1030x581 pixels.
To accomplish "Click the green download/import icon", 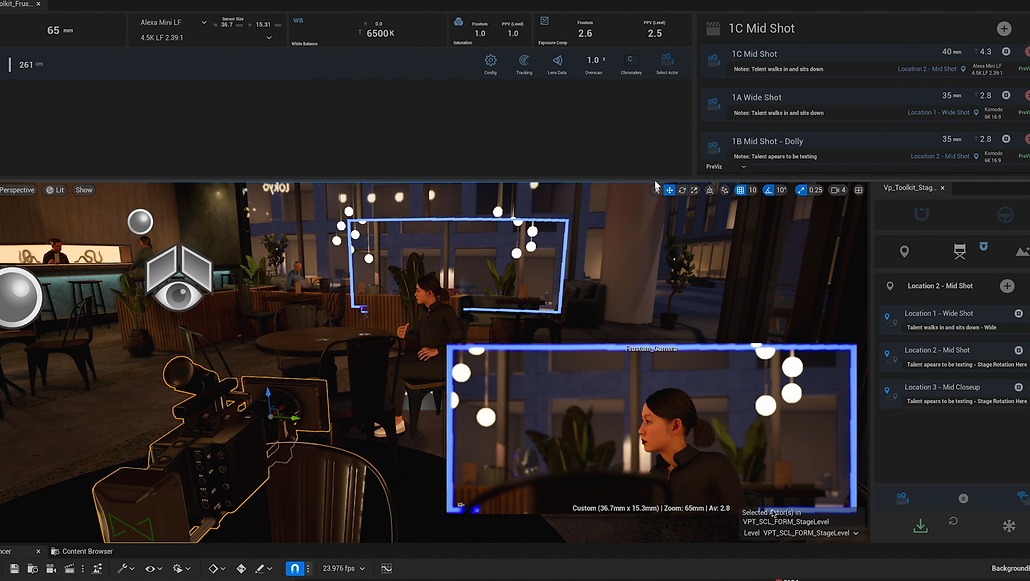I will tap(921, 526).
